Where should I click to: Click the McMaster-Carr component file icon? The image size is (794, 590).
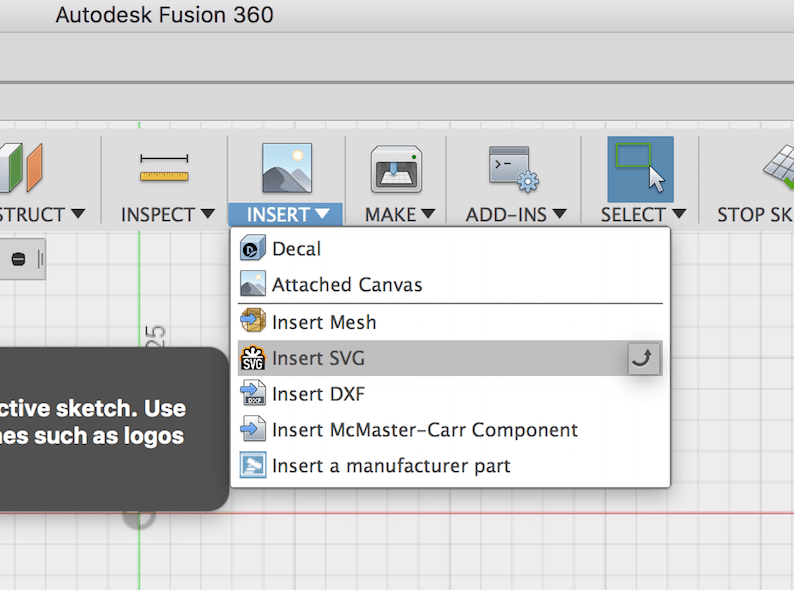pyautogui.click(x=253, y=429)
